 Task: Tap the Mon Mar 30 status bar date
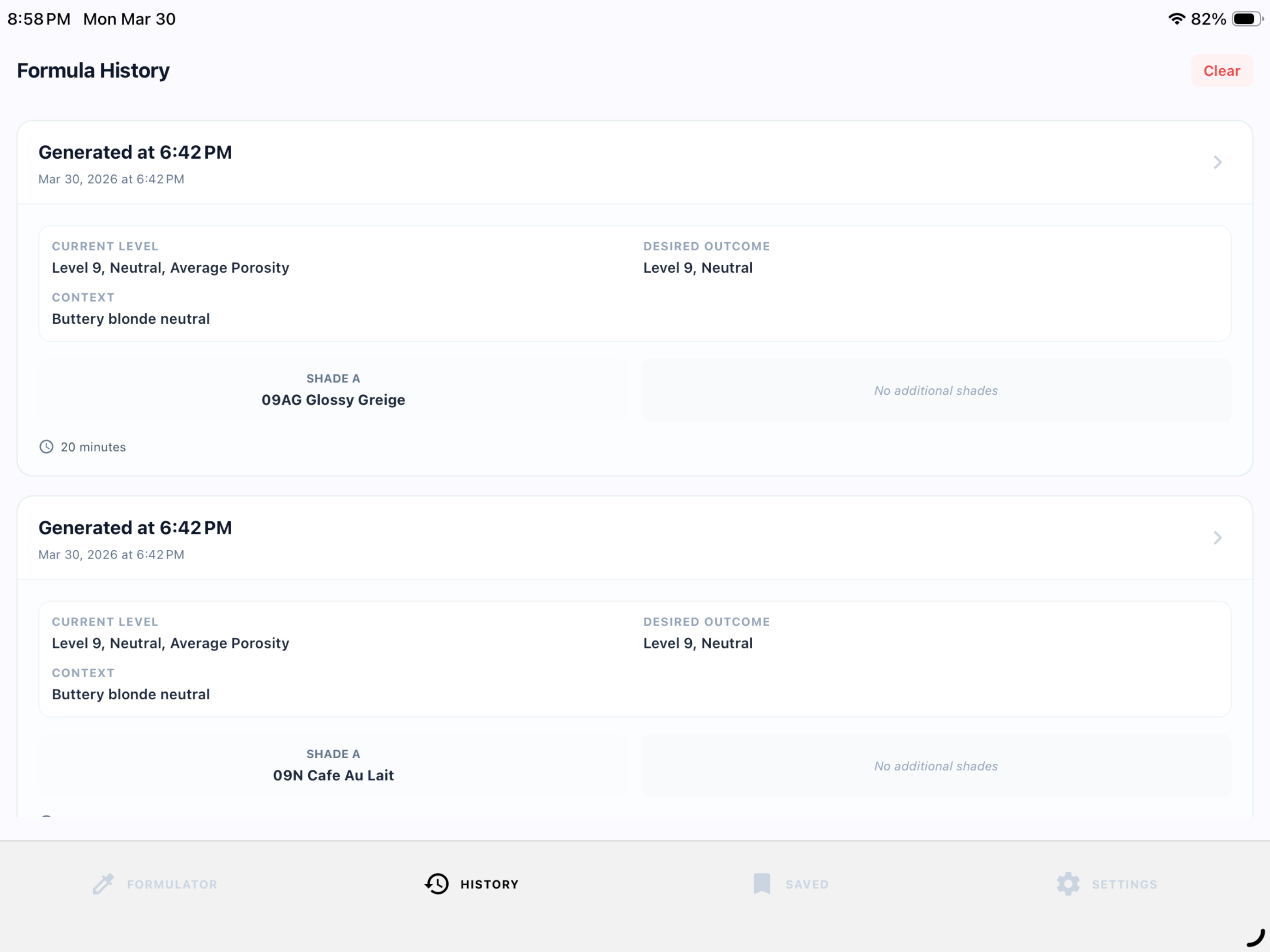point(129,19)
